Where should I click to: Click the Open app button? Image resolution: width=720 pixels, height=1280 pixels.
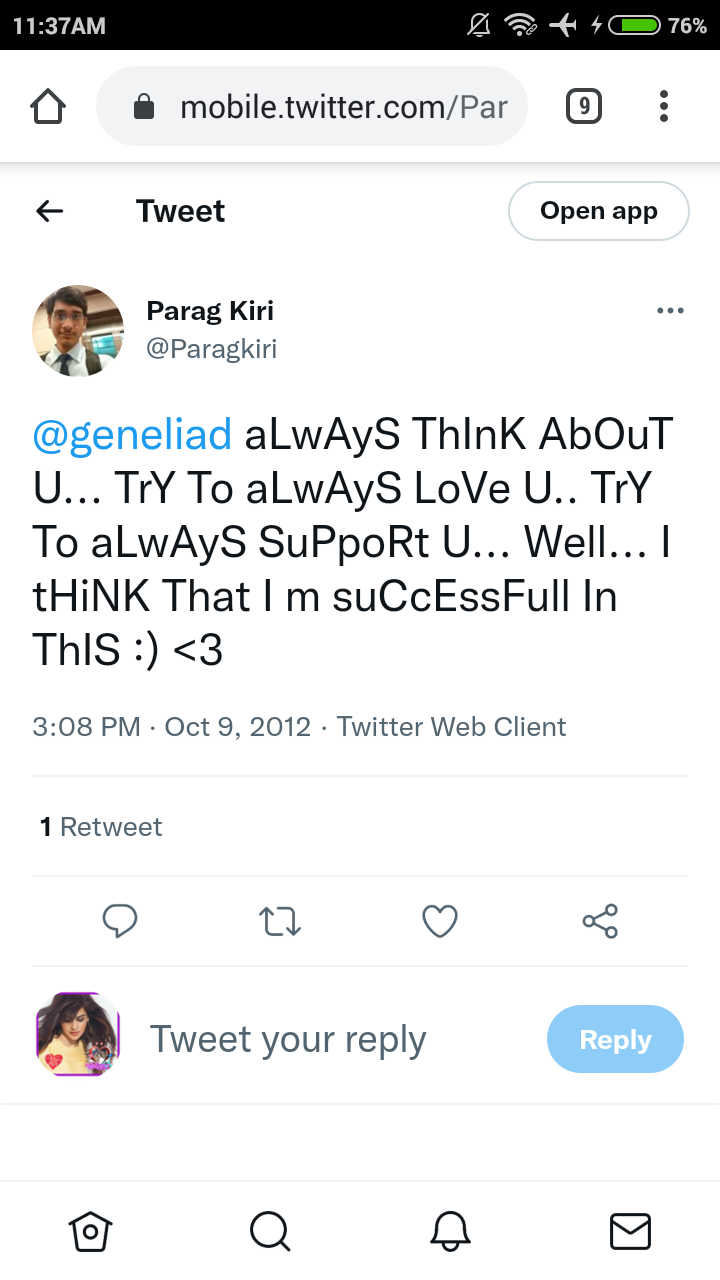599,211
